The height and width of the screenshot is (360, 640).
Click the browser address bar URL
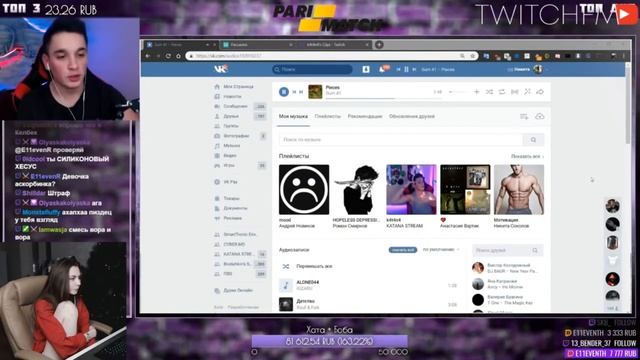[229, 56]
